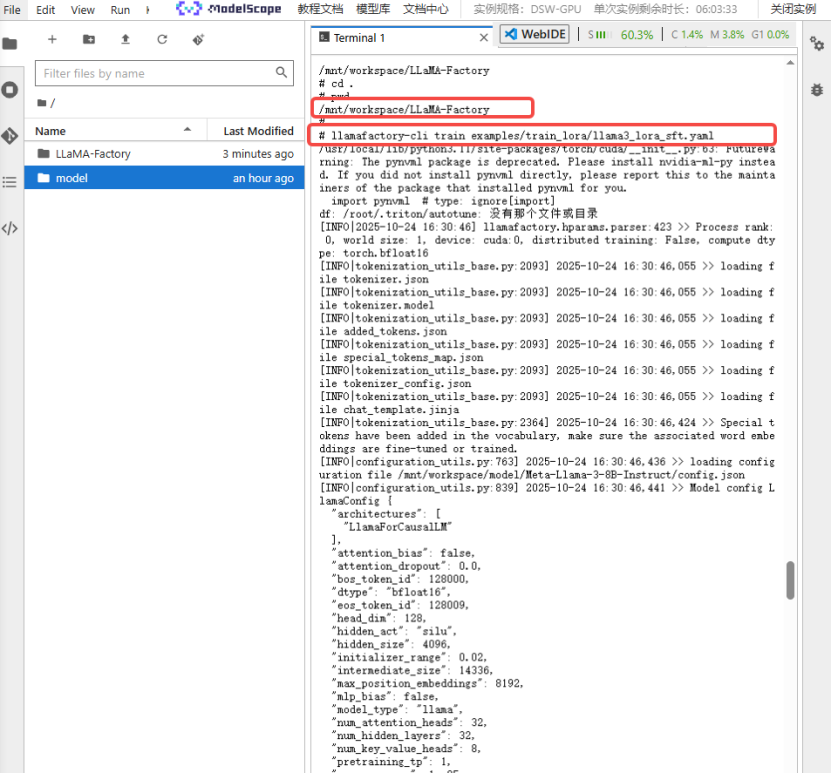Open the View menu
The height and width of the screenshot is (773, 831).
coord(82,10)
